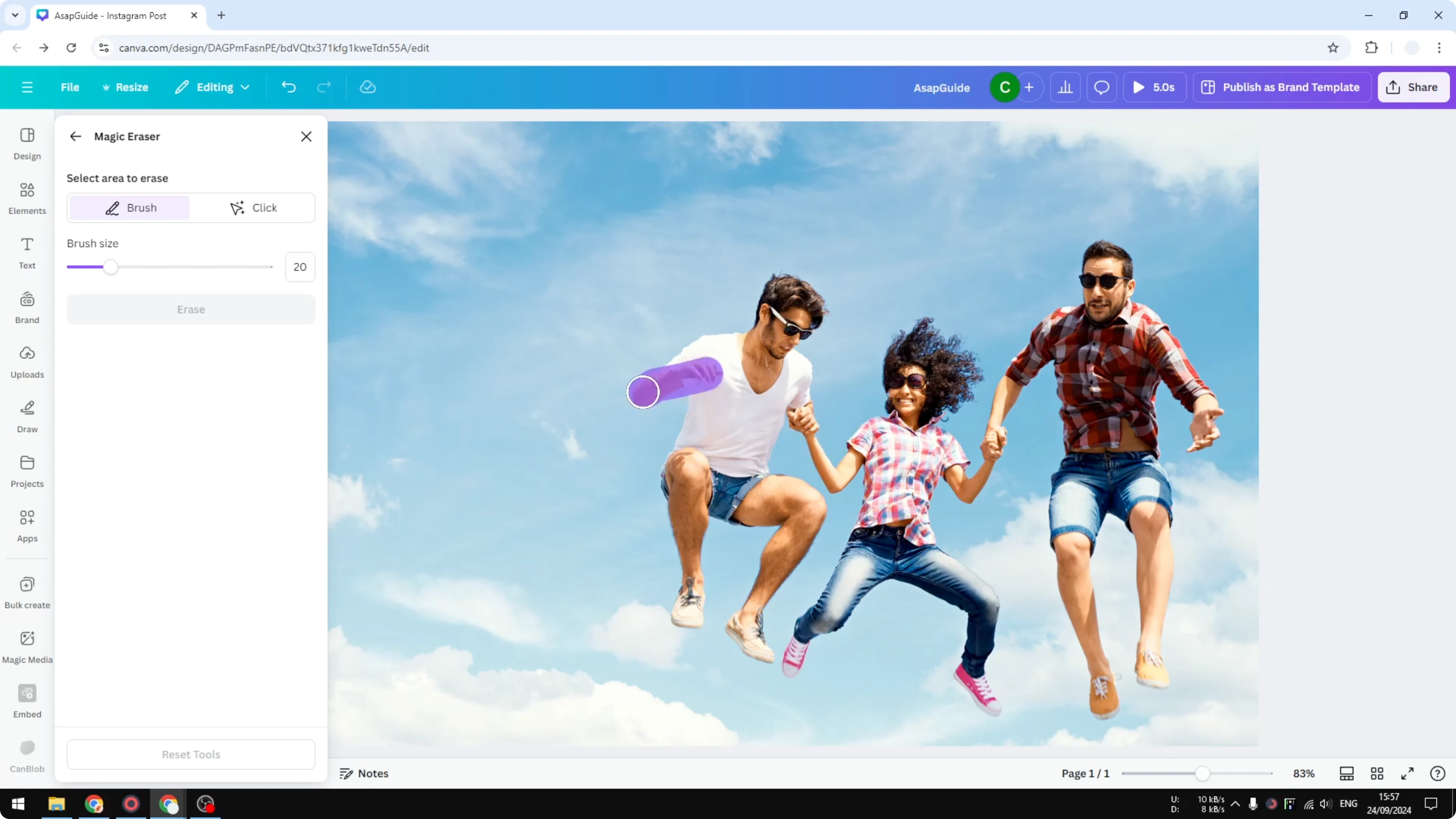Open the green C user avatar
Image resolution: width=1456 pixels, height=819 pixels.
click(x=1005, y=87)
